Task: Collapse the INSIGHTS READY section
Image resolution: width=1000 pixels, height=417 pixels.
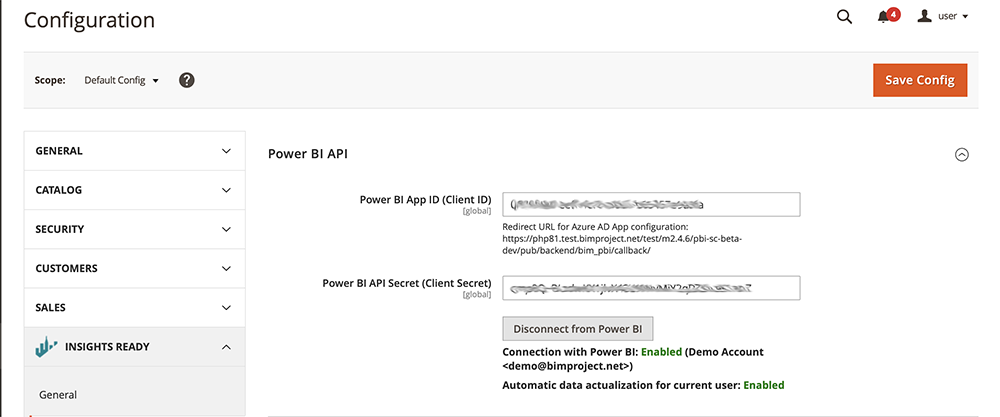Action: 135,347
